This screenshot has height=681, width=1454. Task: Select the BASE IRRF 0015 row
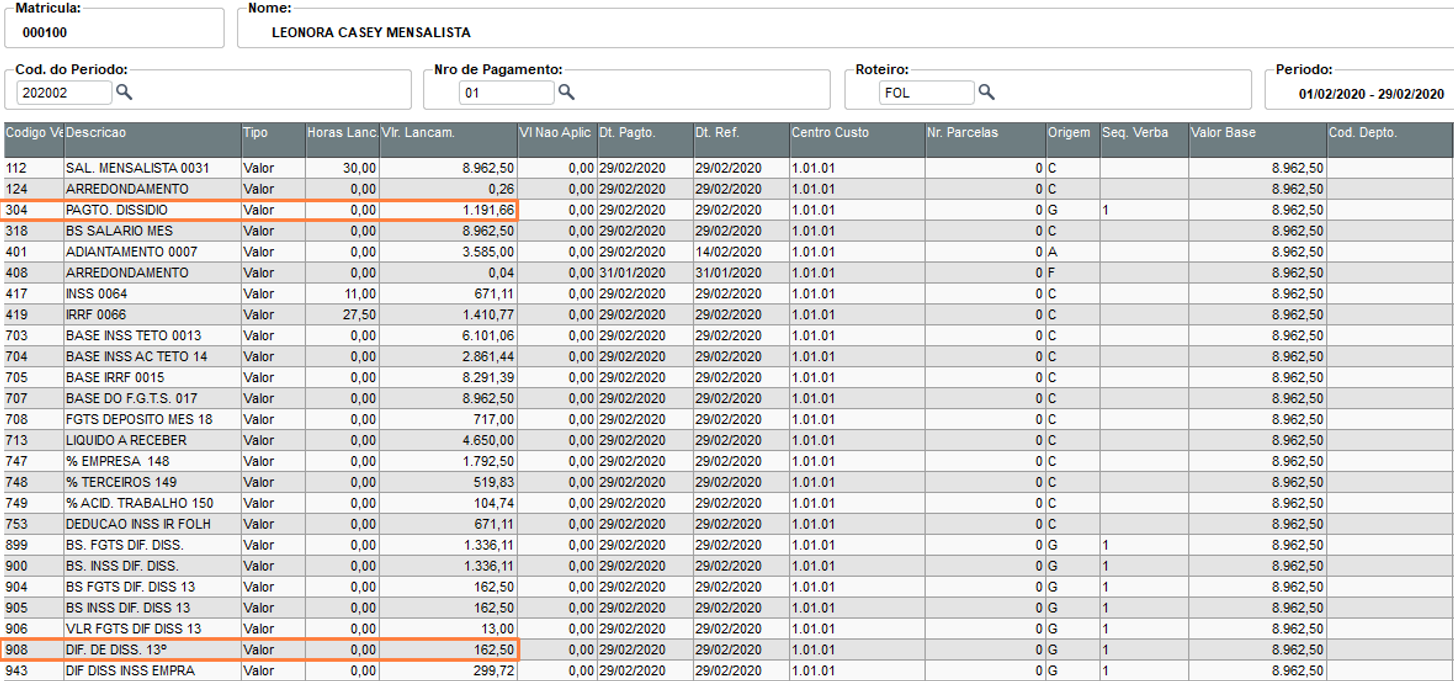(727, 377)
